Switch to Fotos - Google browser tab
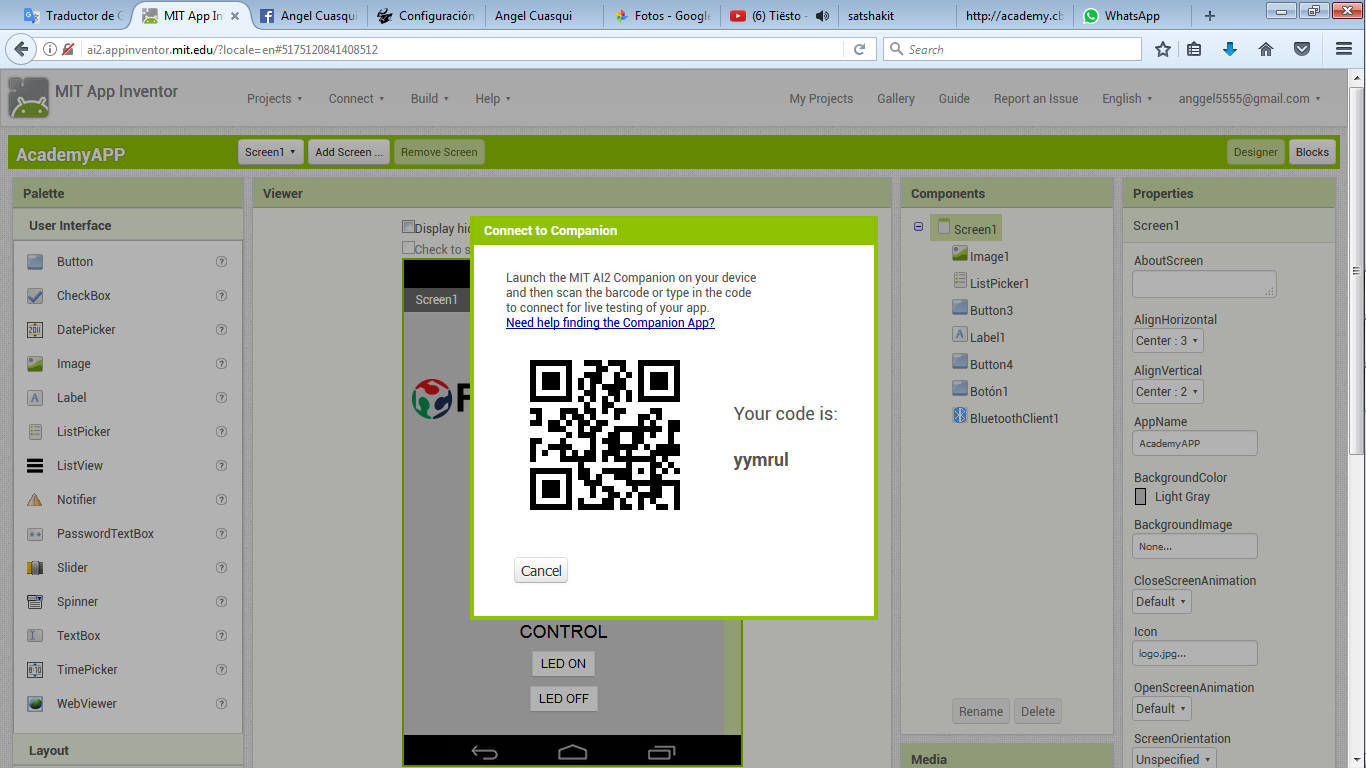Screen dimensions: 1366x768 pos(661,16)
